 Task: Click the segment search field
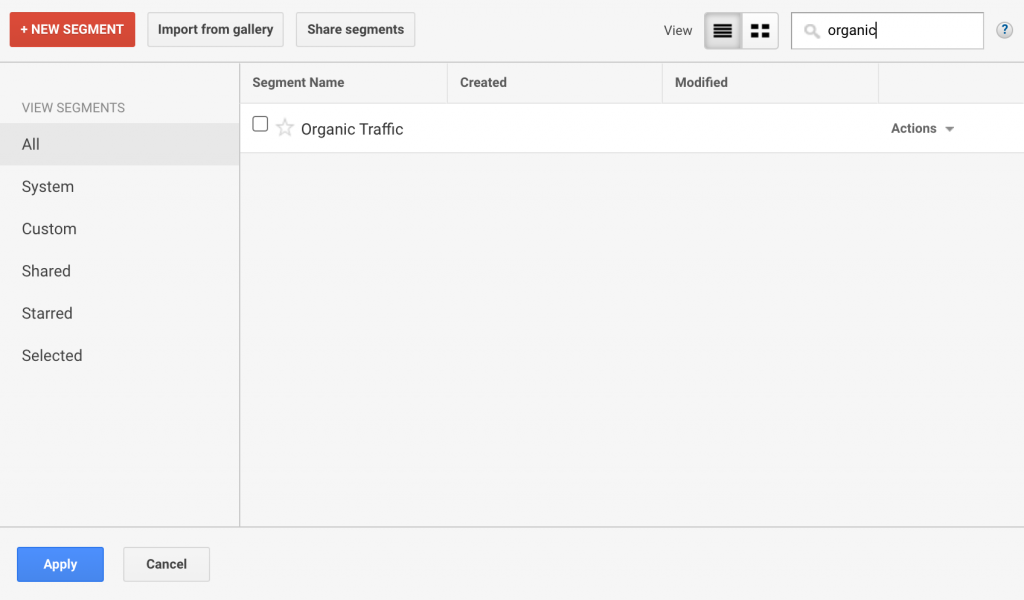(x=888, y=31)
